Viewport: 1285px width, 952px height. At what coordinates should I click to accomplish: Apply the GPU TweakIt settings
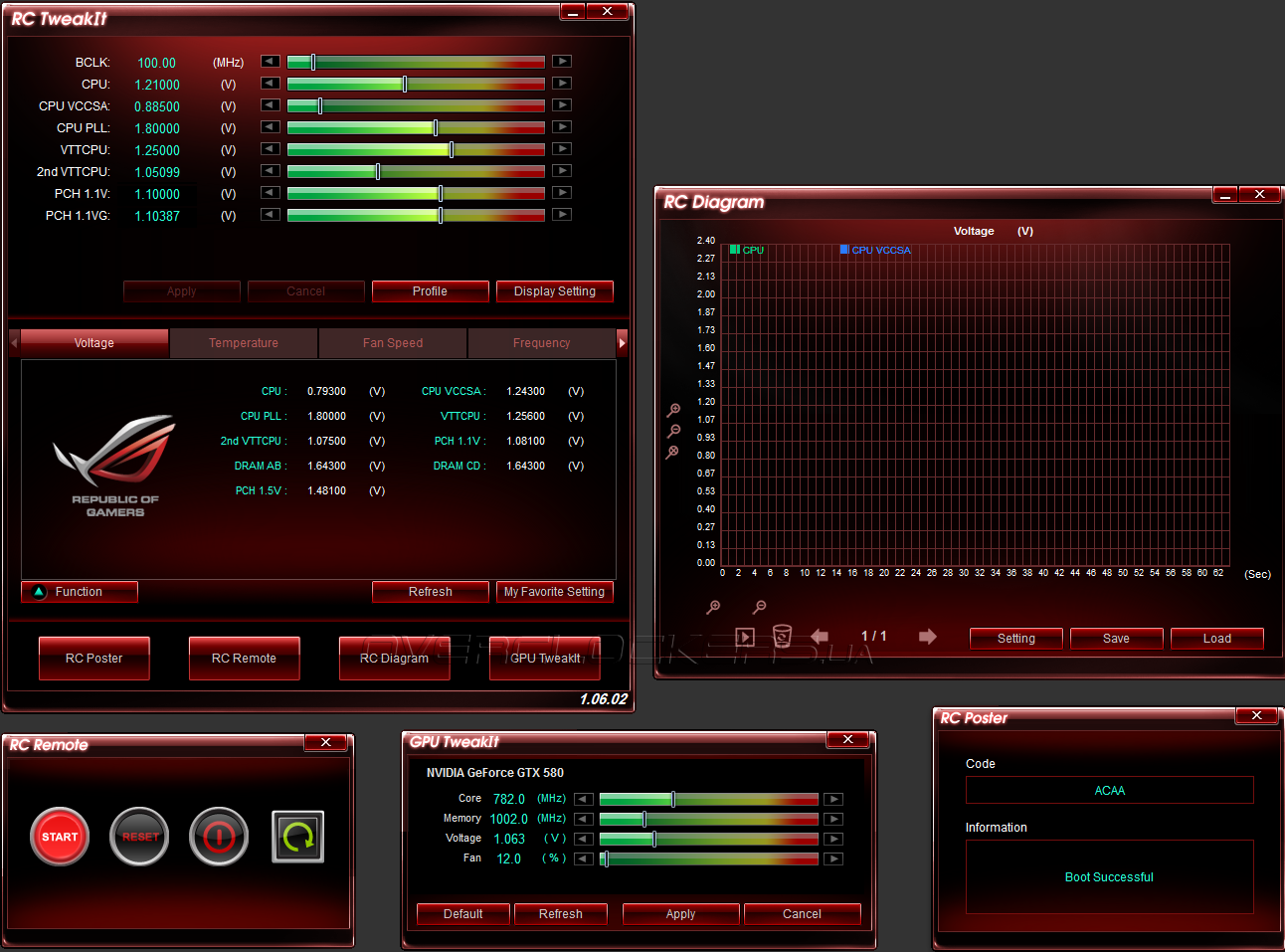tap(681, 914)
